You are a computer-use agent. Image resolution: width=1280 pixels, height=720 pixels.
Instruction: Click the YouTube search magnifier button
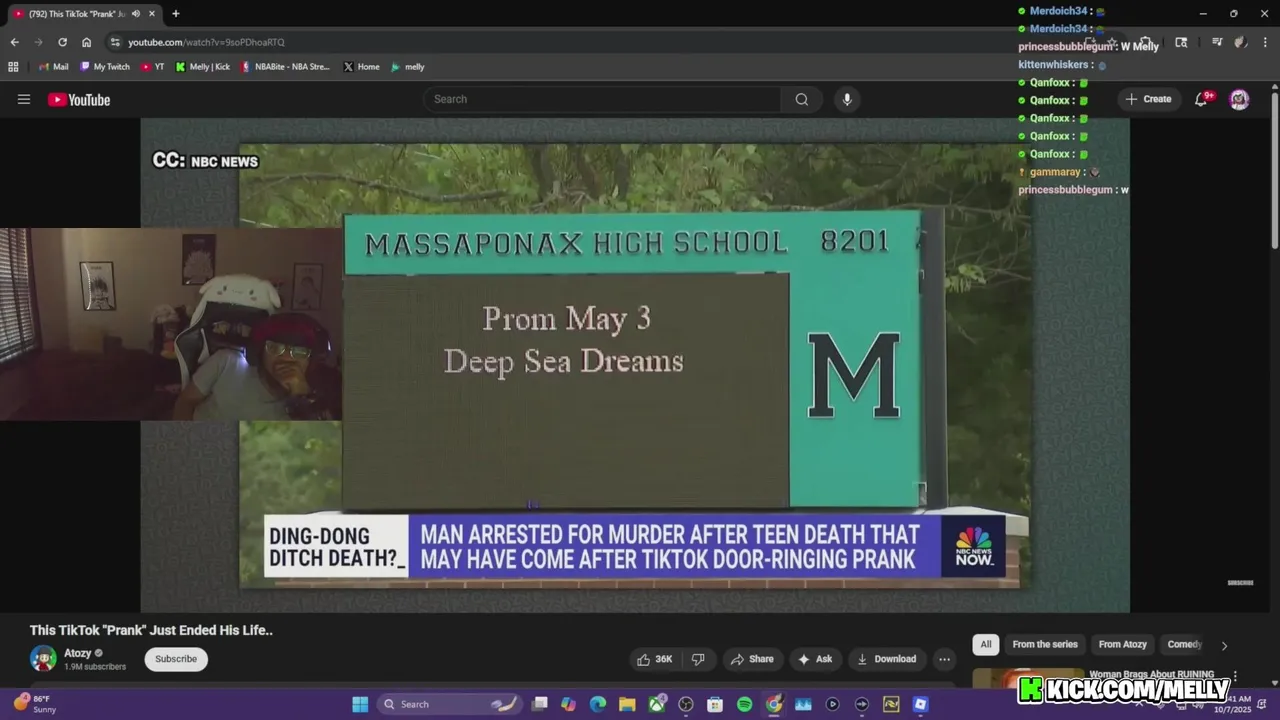pyautogui.click(x=802, y=99)
